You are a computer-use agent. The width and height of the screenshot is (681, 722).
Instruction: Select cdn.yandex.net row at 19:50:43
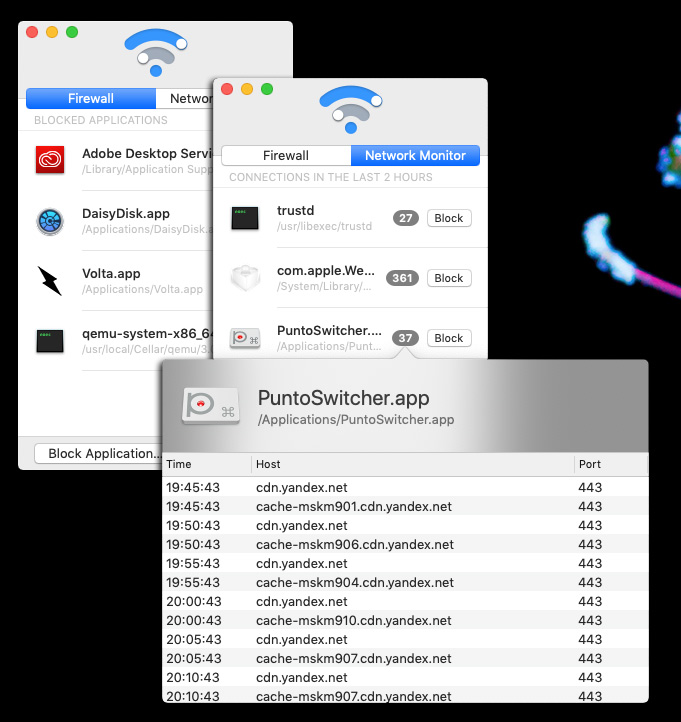pyautogui.click(x=405, y=525)
